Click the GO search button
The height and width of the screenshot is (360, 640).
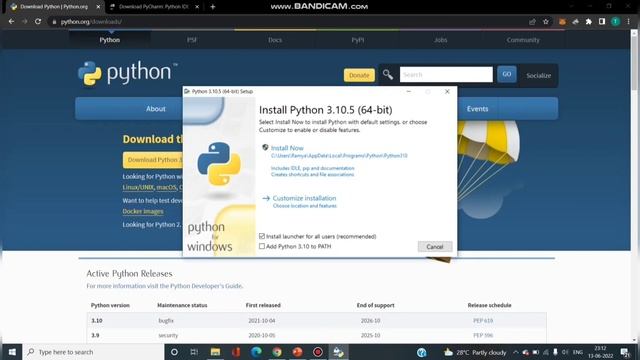pos(507,74)
